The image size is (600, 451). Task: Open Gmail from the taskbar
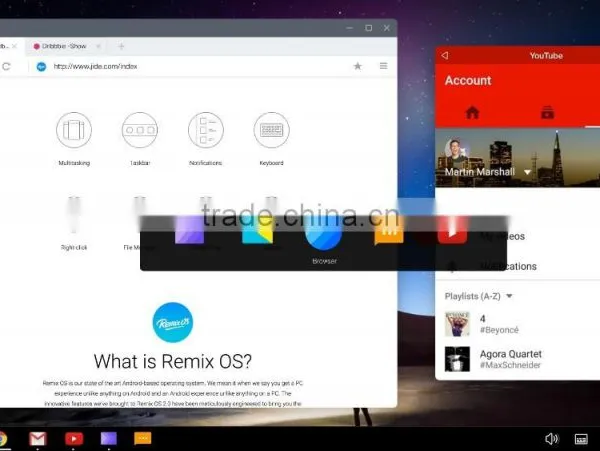(38, 439)
